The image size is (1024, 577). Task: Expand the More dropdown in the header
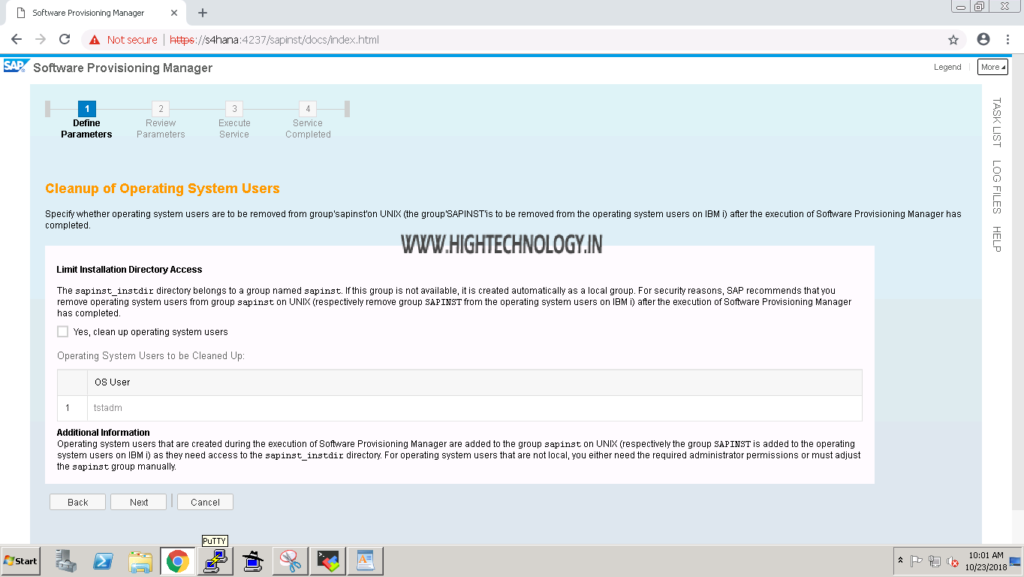pyautogui.click(x=992, y=67)
